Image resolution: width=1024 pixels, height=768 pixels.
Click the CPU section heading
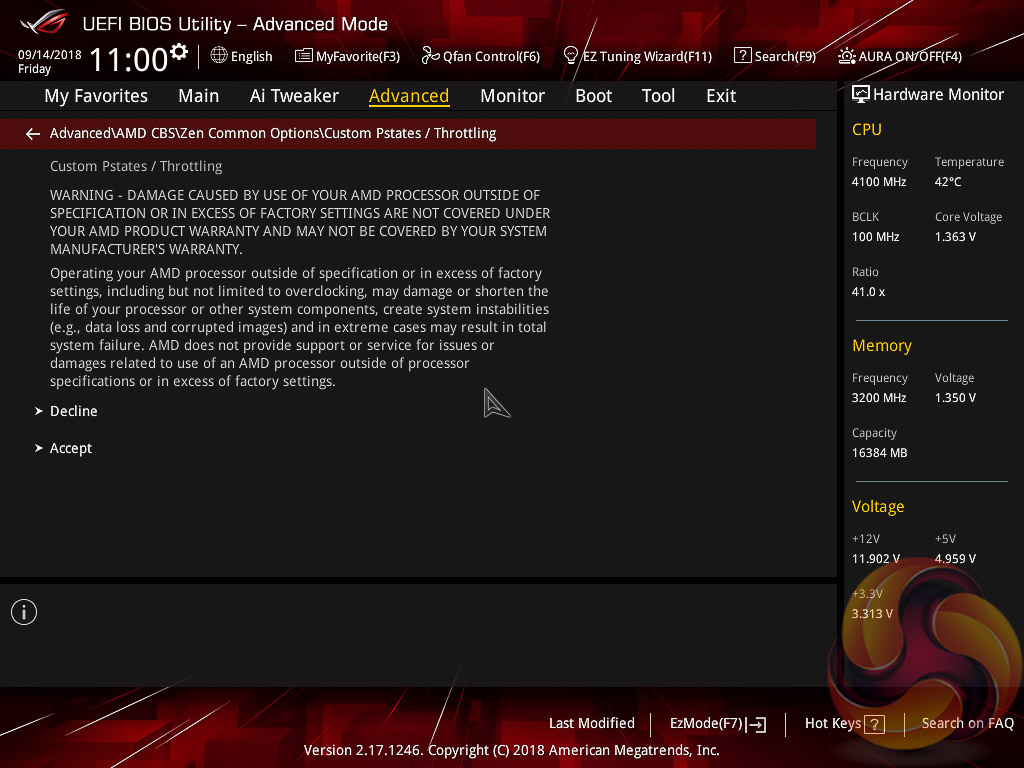coord(867,130)
